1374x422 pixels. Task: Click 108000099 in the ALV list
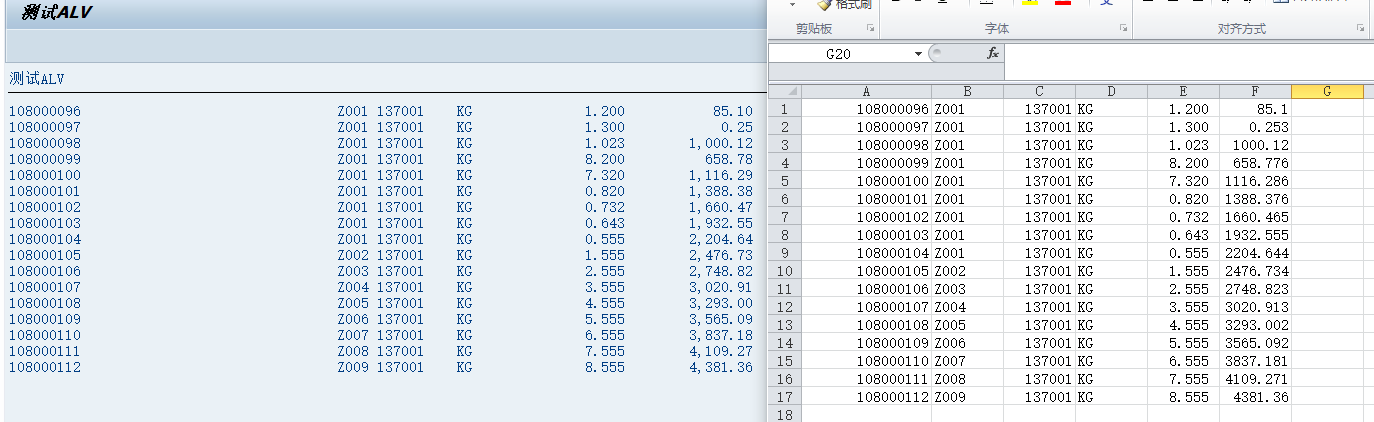click(x=45, y=159)
